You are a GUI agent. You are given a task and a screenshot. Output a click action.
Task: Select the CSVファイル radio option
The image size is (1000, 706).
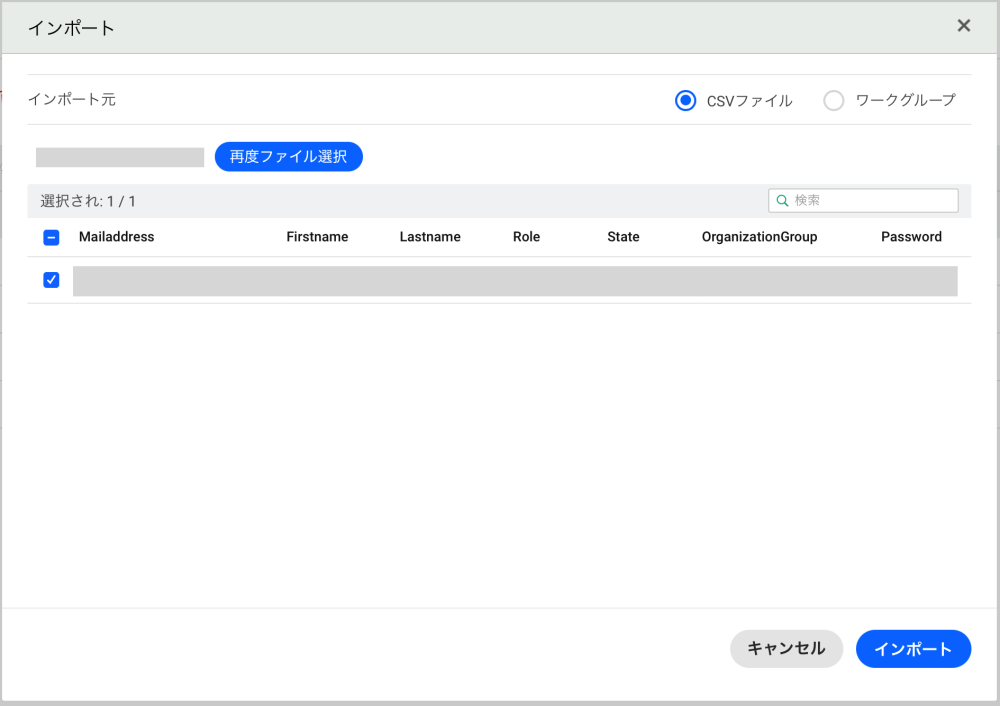(685, 100)
